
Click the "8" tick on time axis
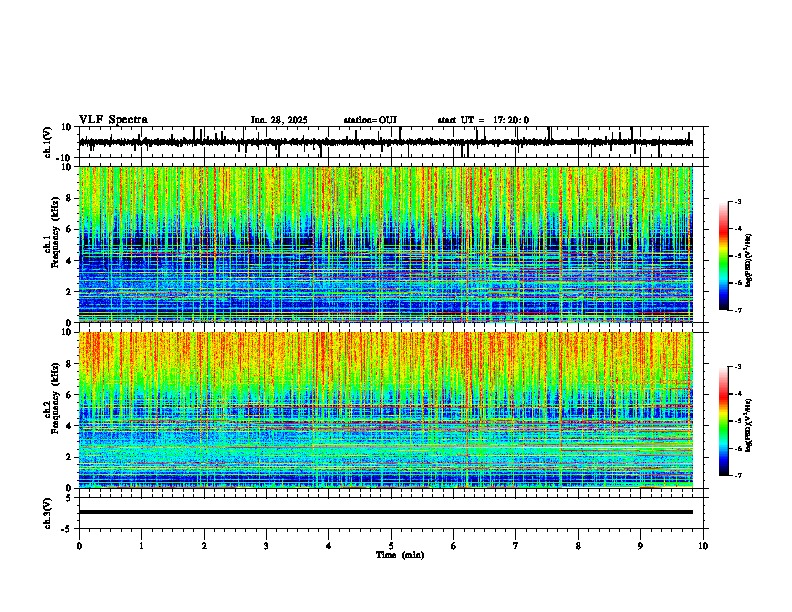tap(578, 546)
